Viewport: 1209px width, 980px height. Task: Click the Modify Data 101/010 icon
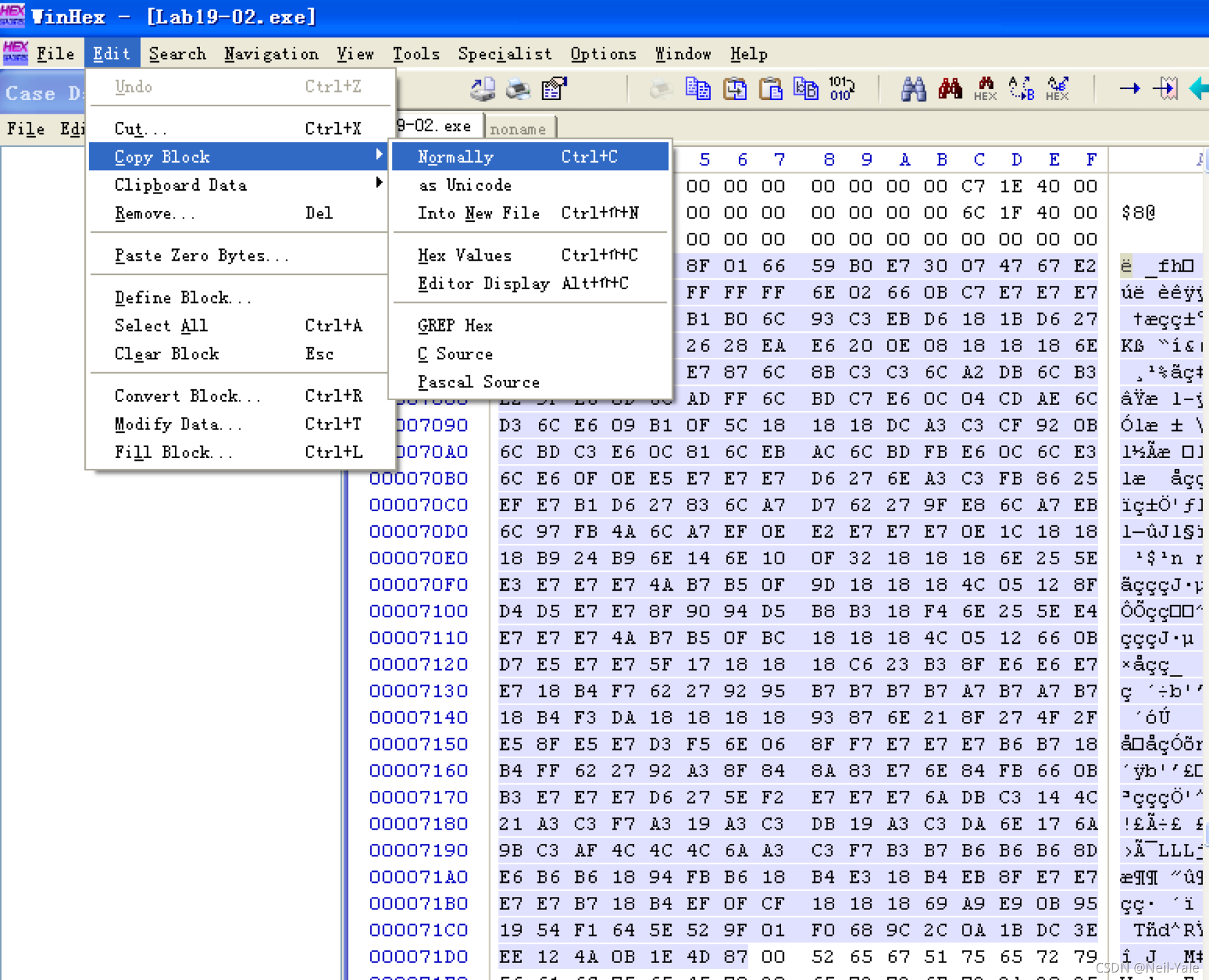click(x=842, y=89)
